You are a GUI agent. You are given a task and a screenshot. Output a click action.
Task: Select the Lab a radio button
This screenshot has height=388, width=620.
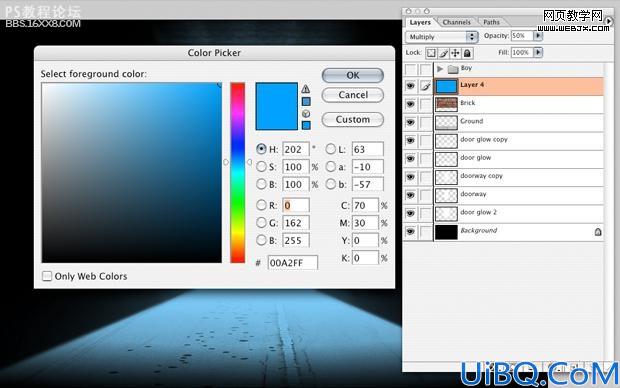pyautogui.click(x=331, y=167)
